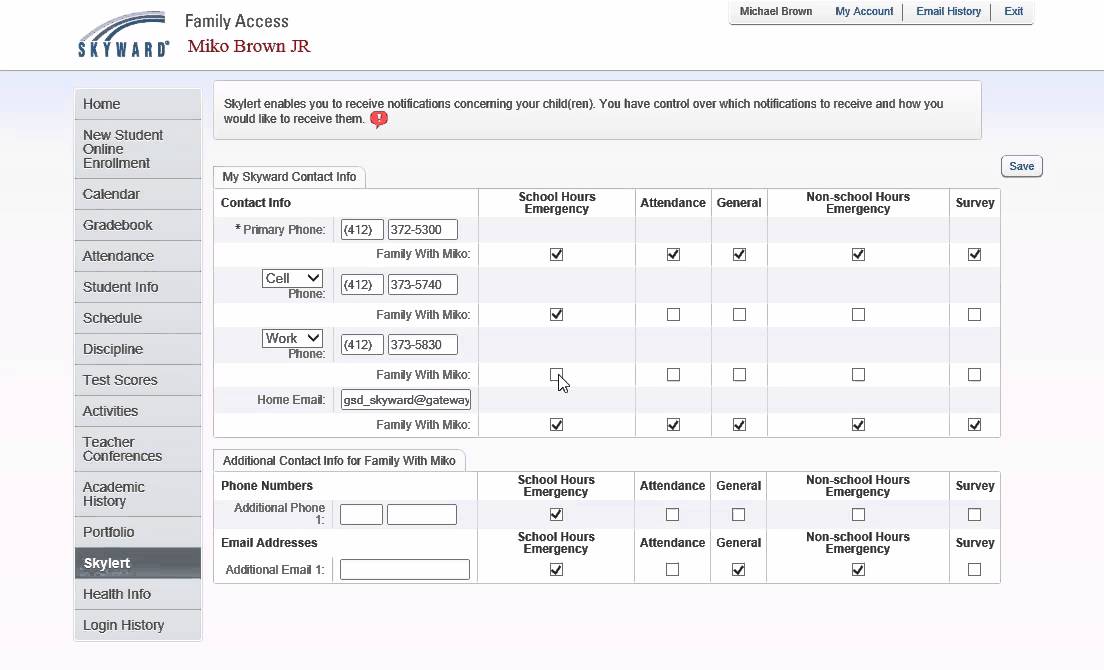Uncheck Additional Email 1 General checkbox
This screenshot has height=670, width=1104.
tap(739, 569)
